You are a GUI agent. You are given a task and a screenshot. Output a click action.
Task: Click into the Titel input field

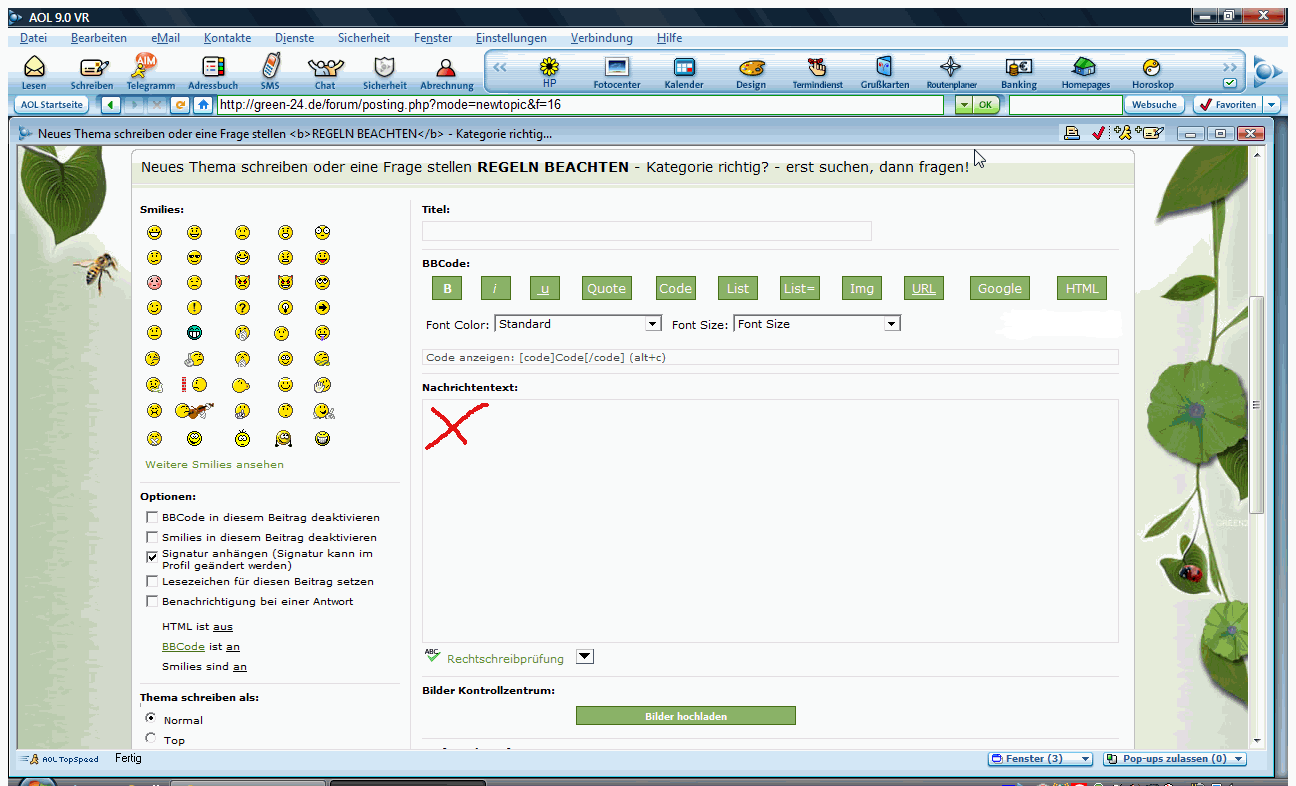(646, 231)
